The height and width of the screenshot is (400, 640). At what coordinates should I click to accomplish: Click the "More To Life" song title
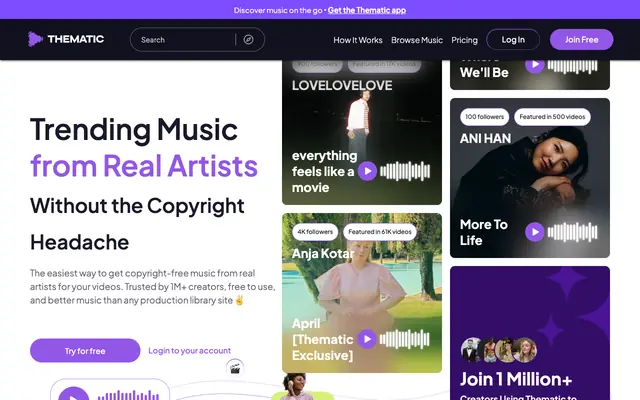(x=484, y=232)
